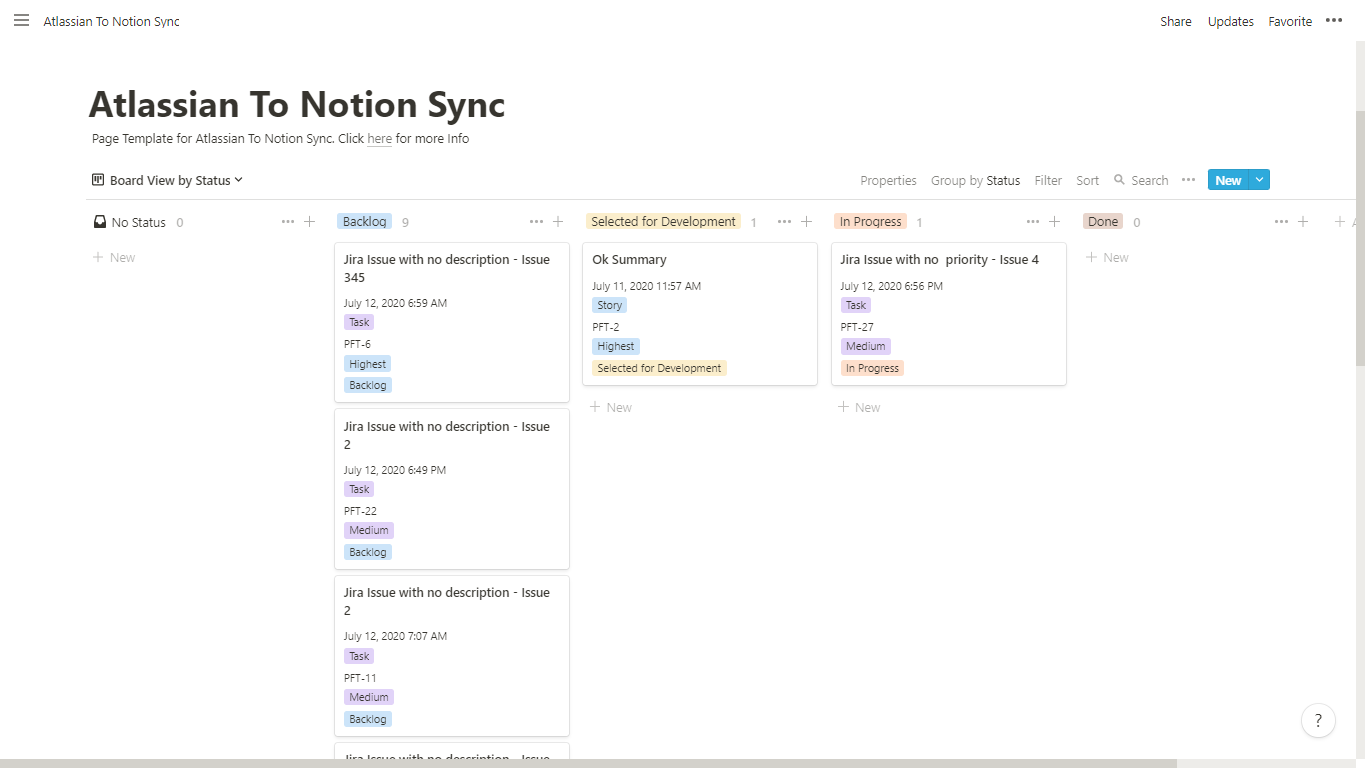Click + New under Done column
1366x768 pixels.
tap(1107, 257)
